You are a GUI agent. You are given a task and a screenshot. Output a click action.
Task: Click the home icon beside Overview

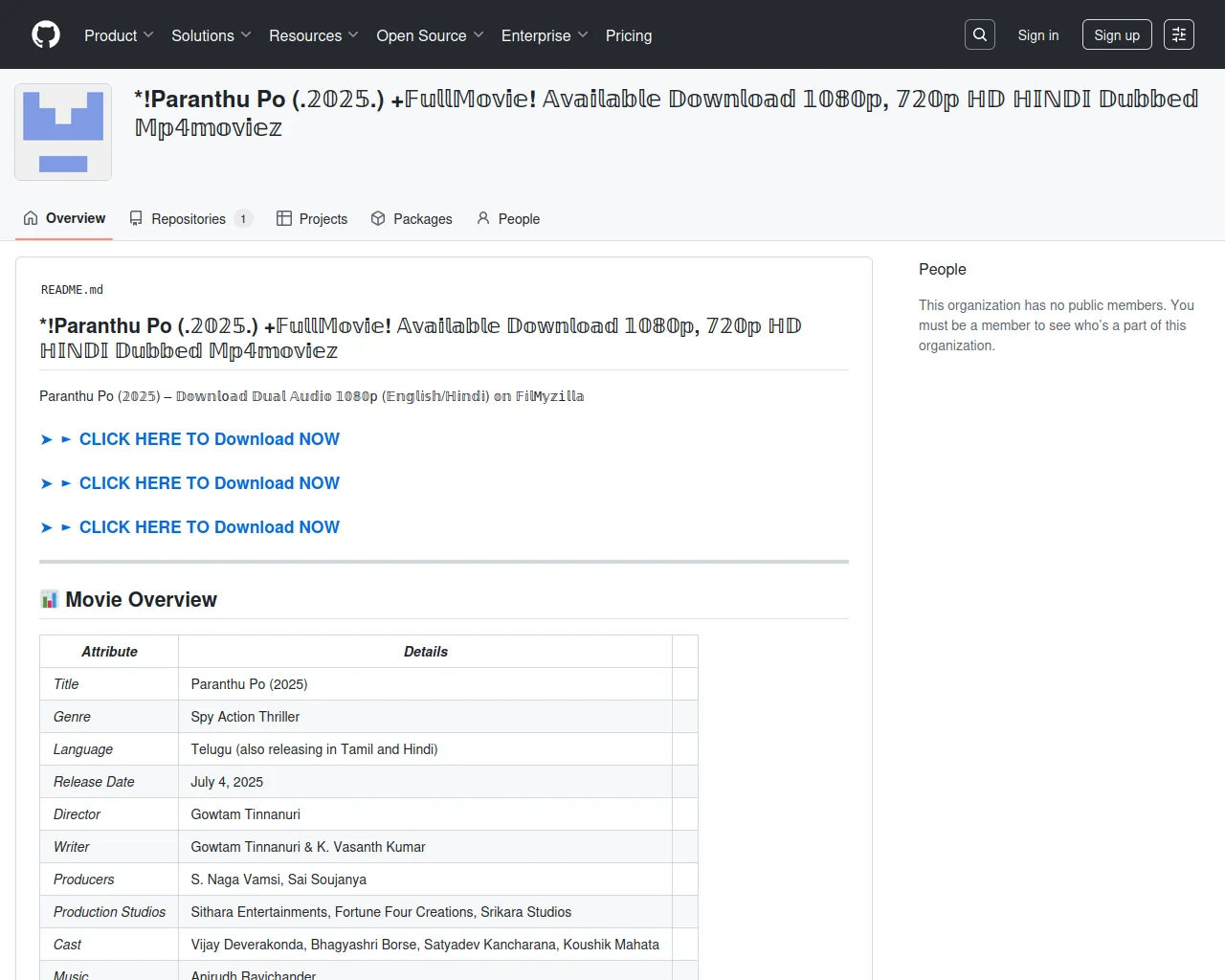pos(31,218)
